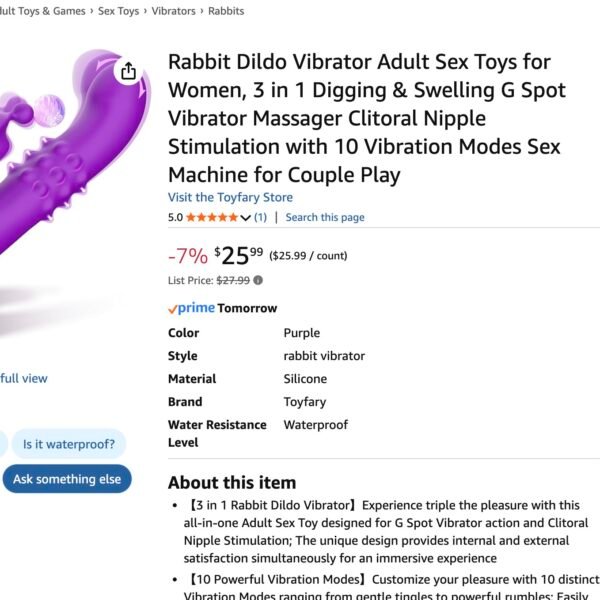Screen dimensions: 600x600
Task: Go to Adult Toys & Games breadcrumb
Action: pos(42,11)
